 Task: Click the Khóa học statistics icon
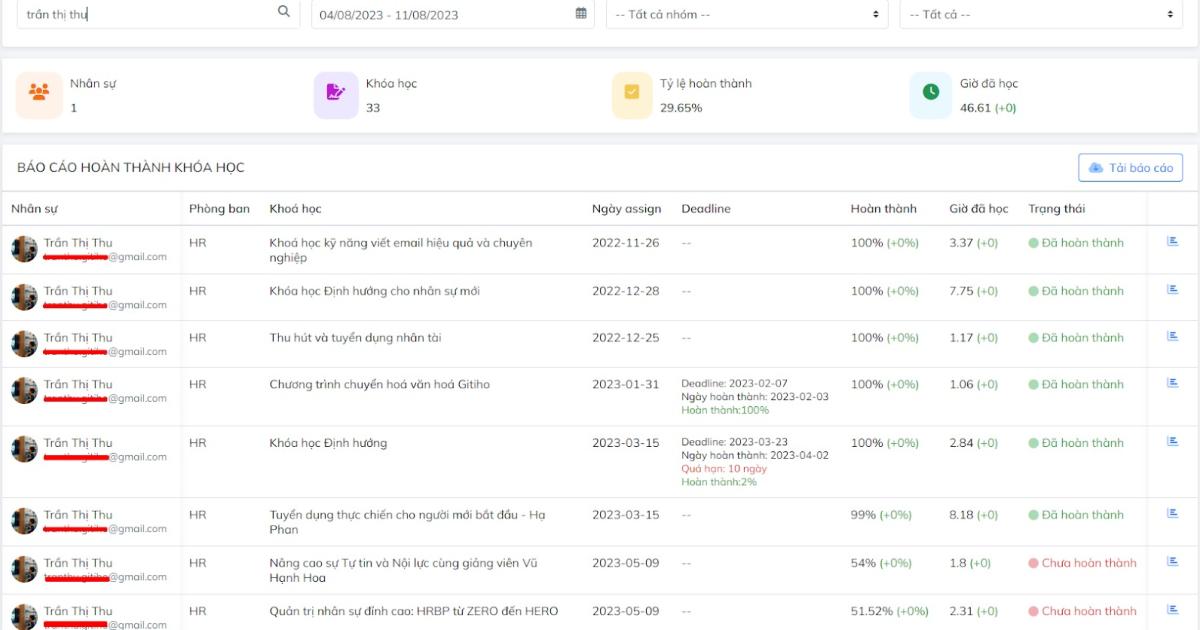point(336,94)
